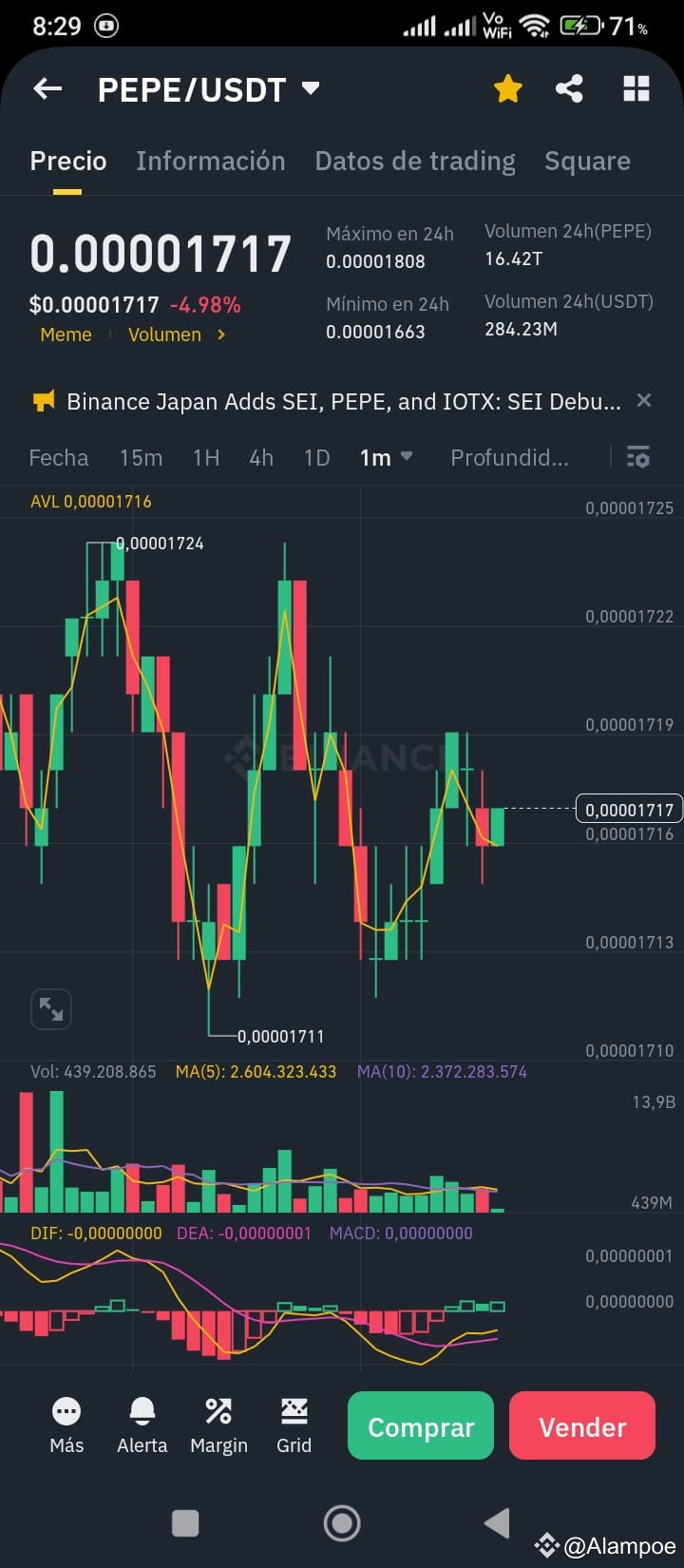Tap the Volumen 24h(PEPE) 16.42T value
Screen dimensions: 684x1568
click(513, 258)
